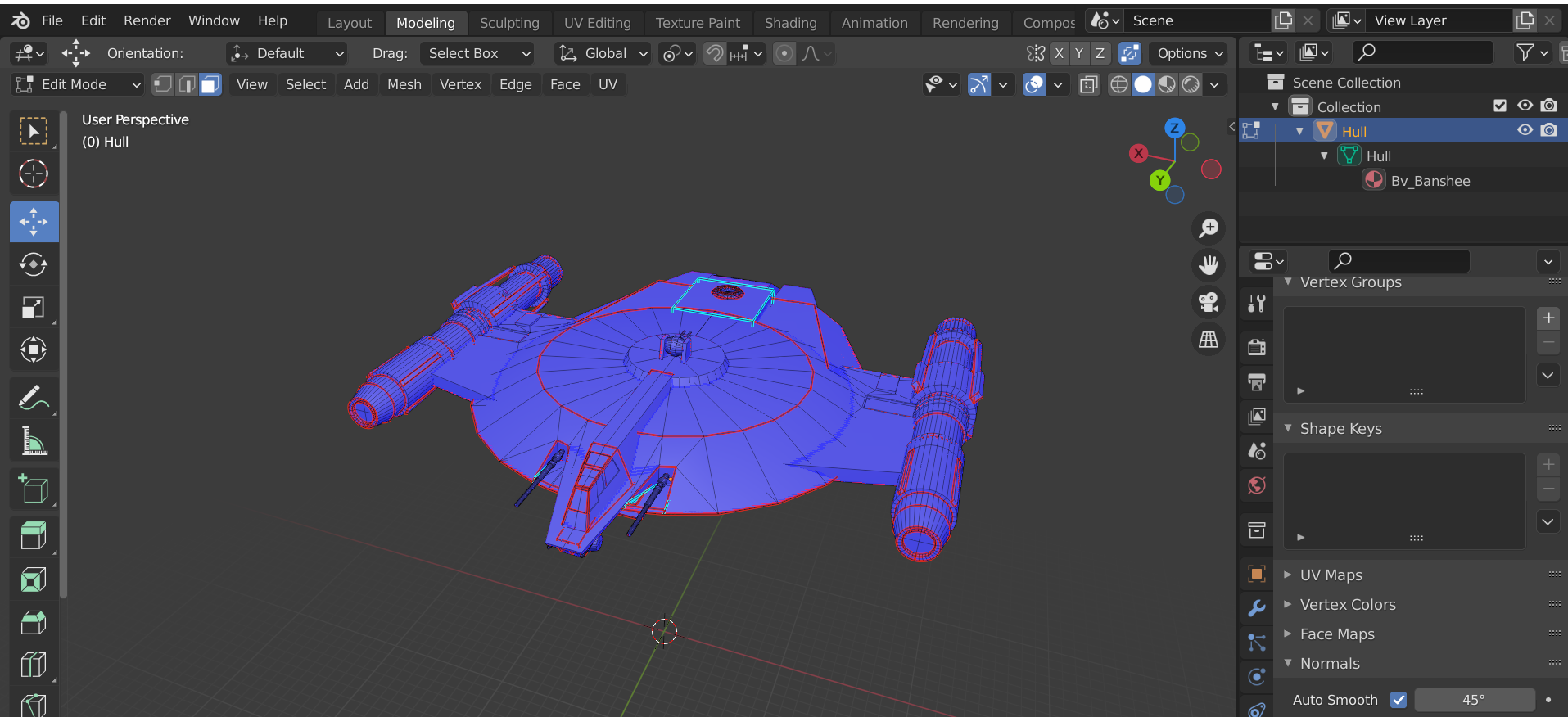Activate the 3D Cursor tool
Viewport: 1568px width, 717px height.
tap(34, 174)
